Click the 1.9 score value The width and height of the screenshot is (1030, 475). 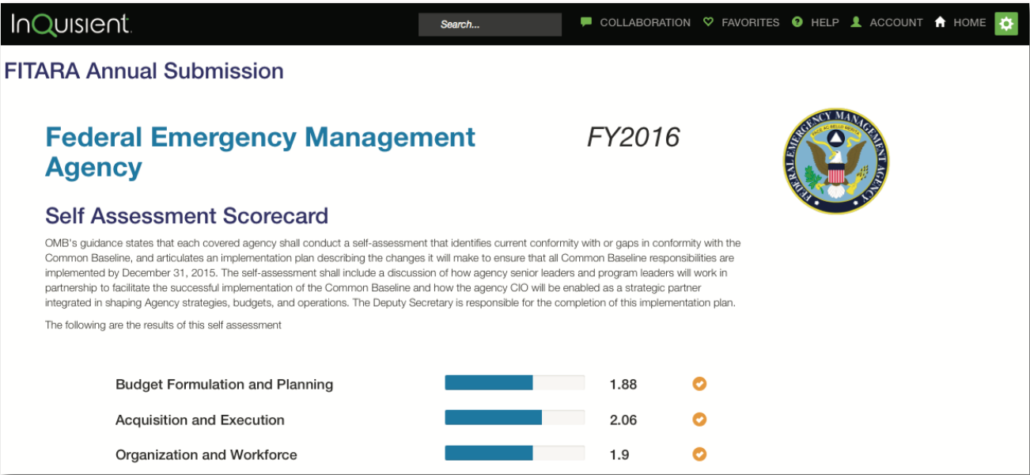pos(619,455)
